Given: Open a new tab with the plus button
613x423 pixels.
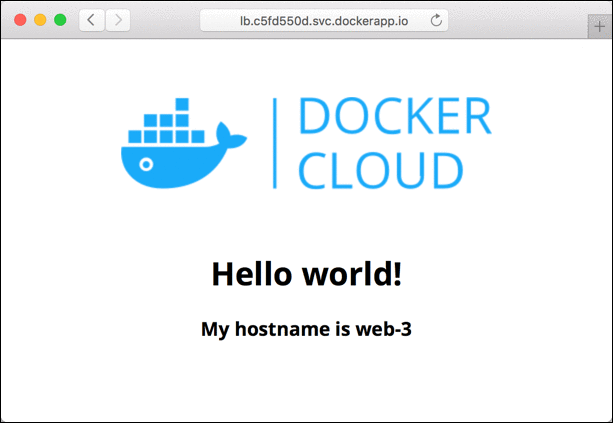Looking at the screenshot, I should 599,27.
